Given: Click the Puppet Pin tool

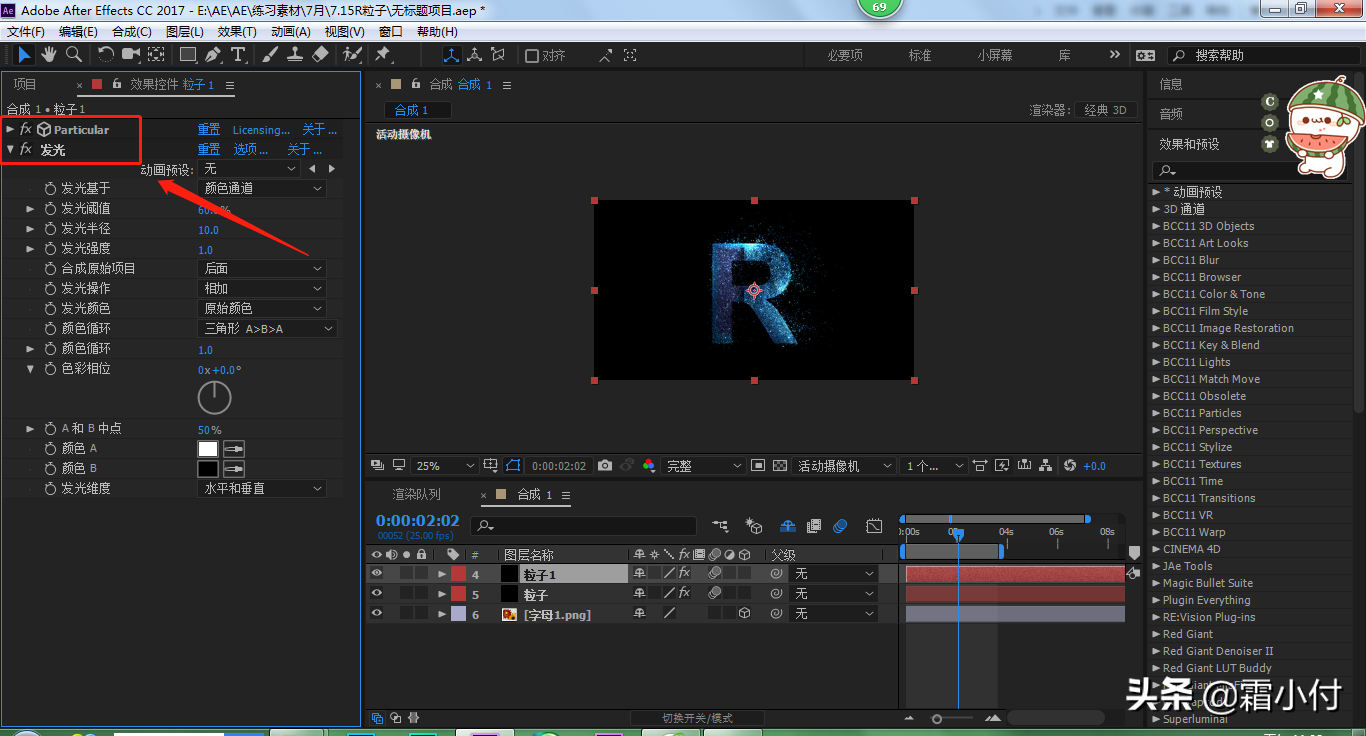Looking at the screenshot, I should (382, 54).
